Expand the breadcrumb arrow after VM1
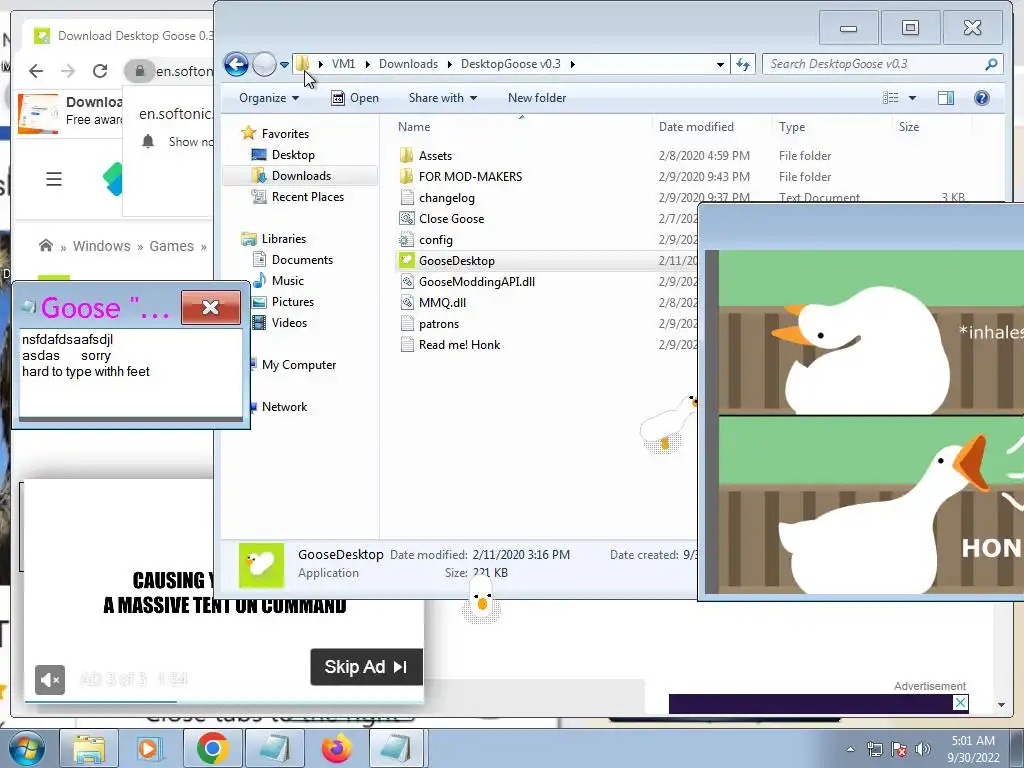The height and width of the screenshot is (768, 1024). coord(368,64)
